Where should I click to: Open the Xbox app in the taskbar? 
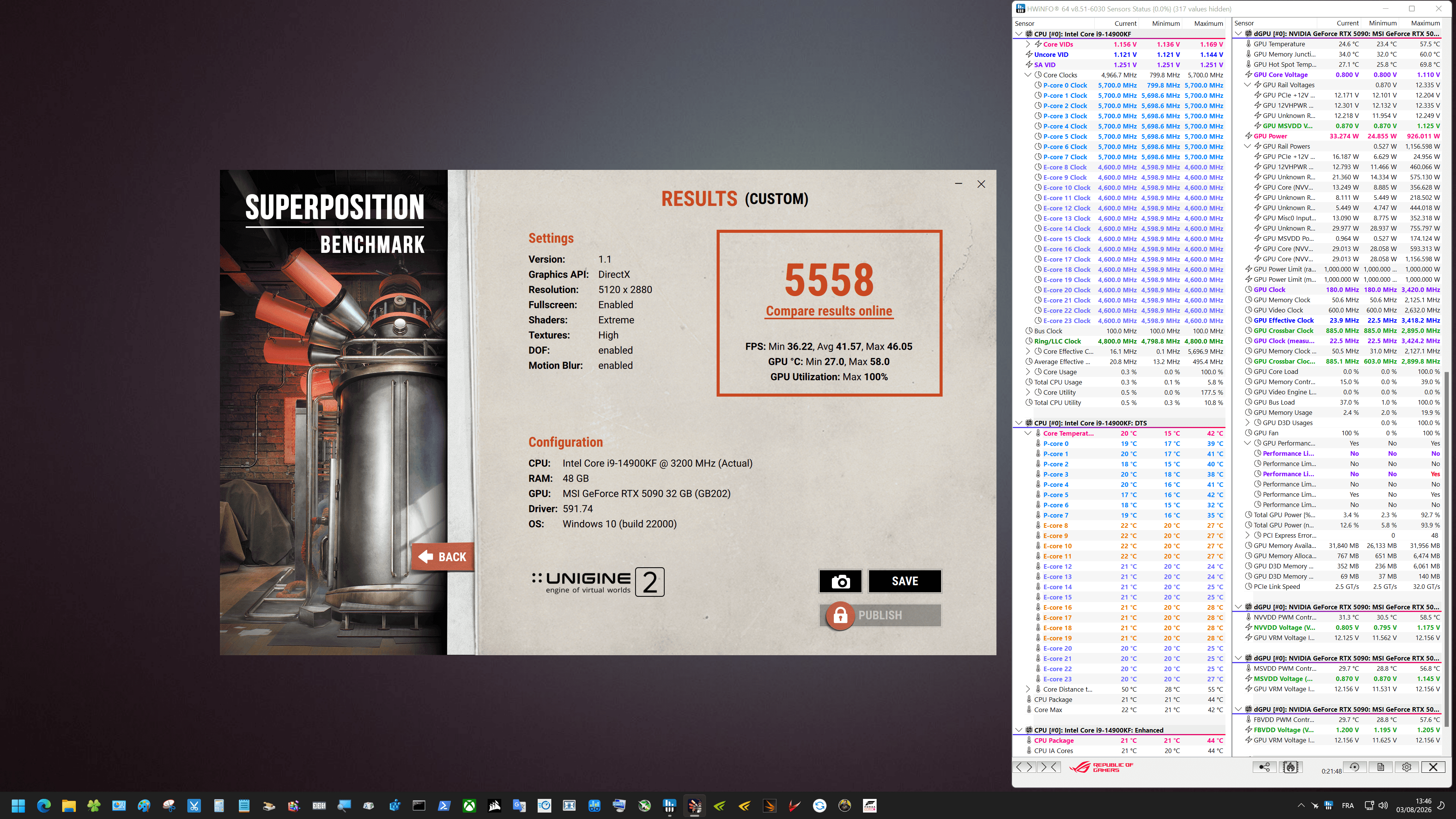[469, 805]
